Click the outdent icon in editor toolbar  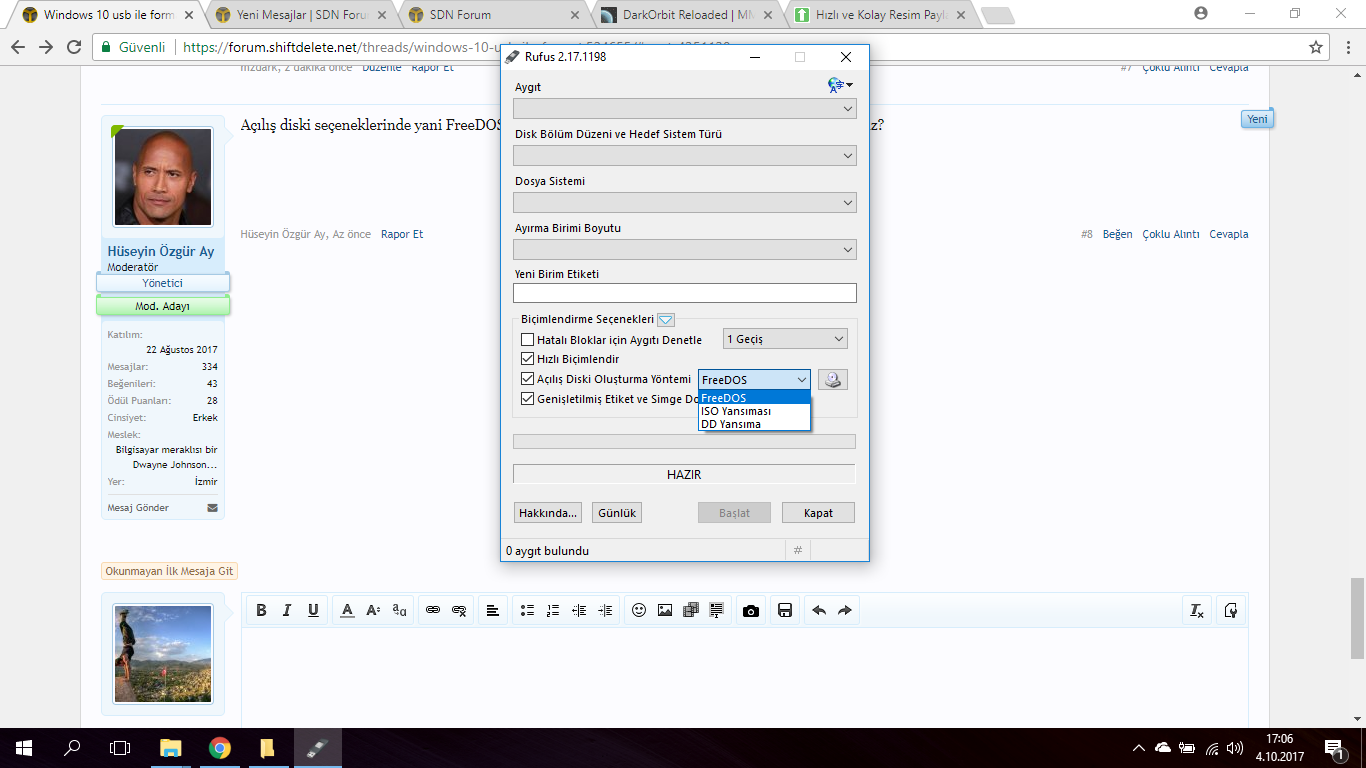coord(579,610)
